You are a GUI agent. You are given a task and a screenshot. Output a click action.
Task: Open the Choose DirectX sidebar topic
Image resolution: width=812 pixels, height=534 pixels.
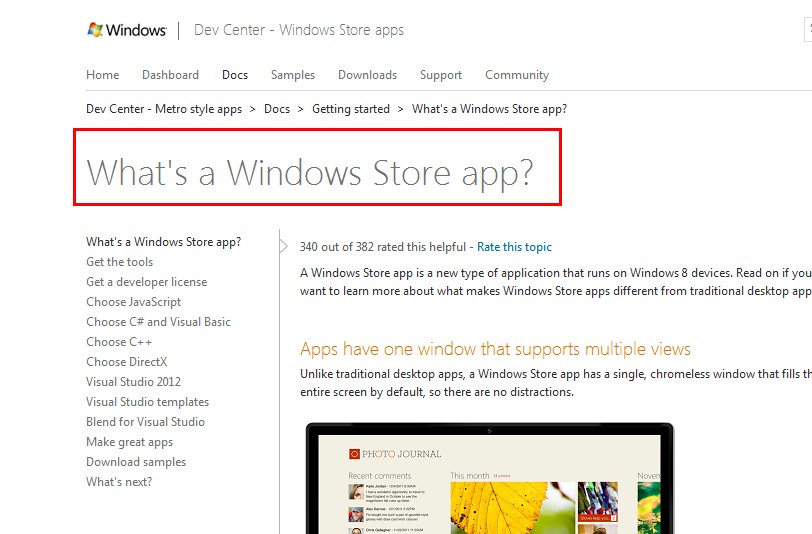point(127,362)
